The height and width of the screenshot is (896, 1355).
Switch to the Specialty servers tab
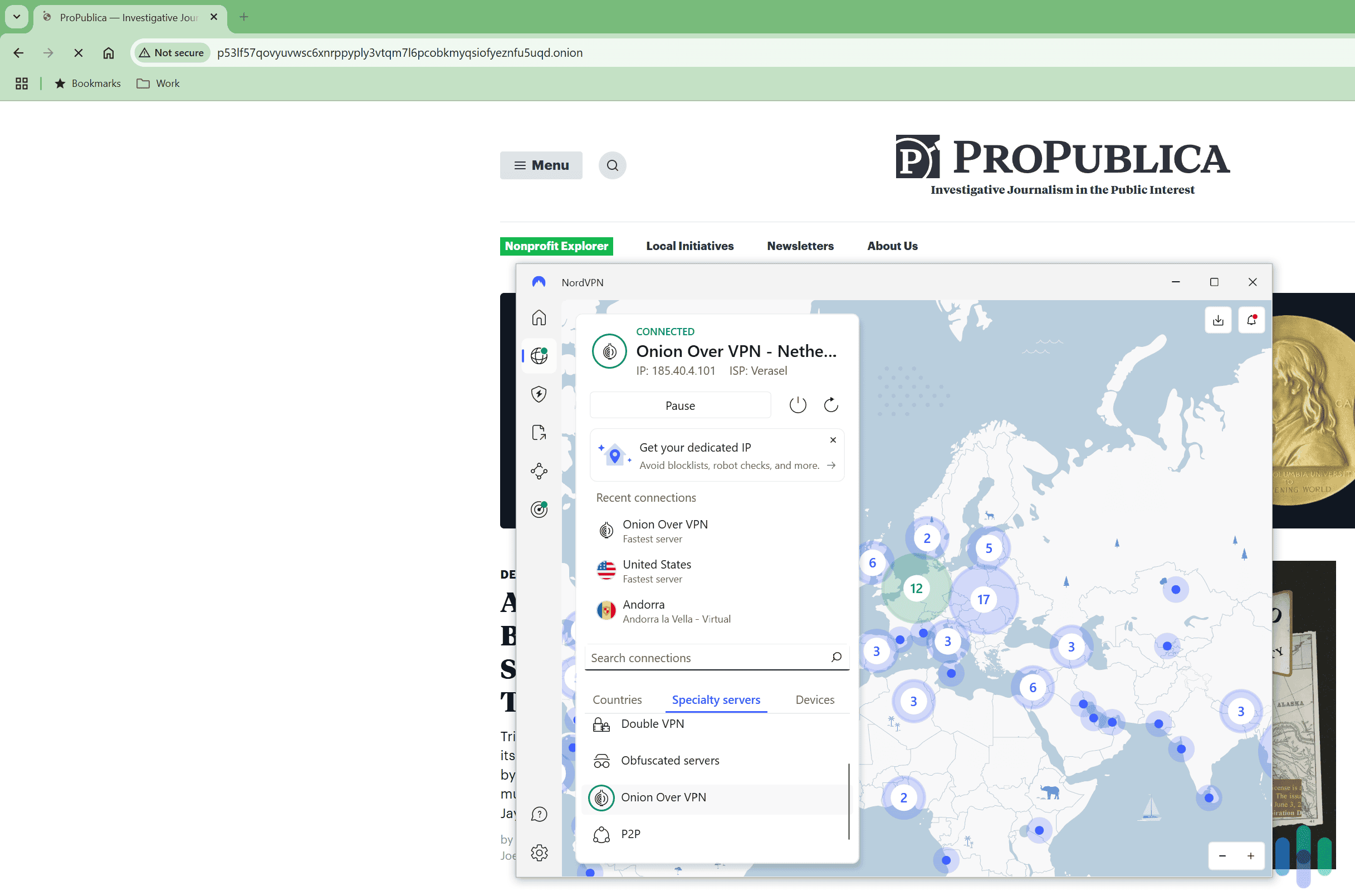coord(716,699)
